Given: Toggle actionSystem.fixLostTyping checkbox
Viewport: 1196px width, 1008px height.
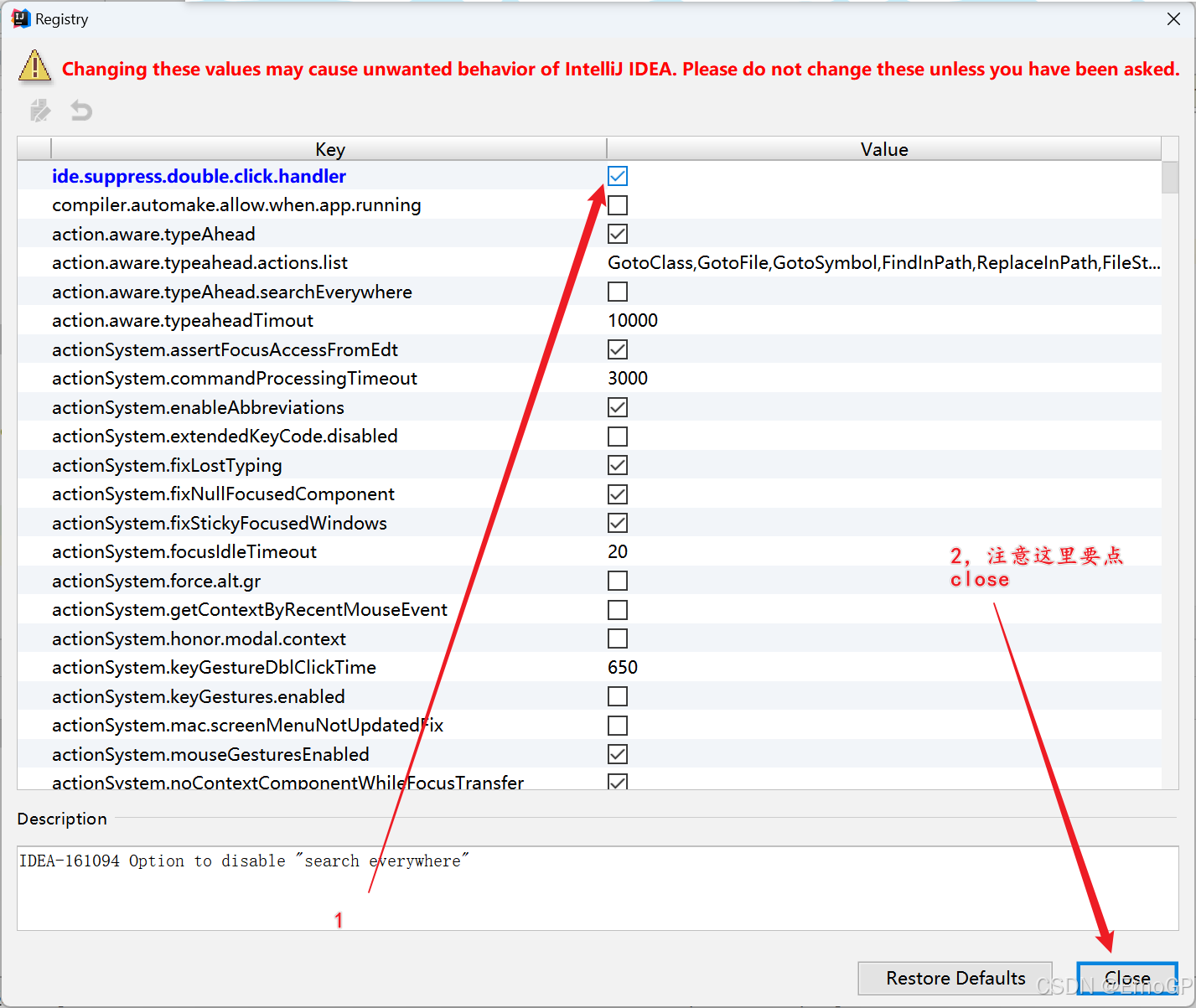Looking at the screenshot, I should [618, 465].
